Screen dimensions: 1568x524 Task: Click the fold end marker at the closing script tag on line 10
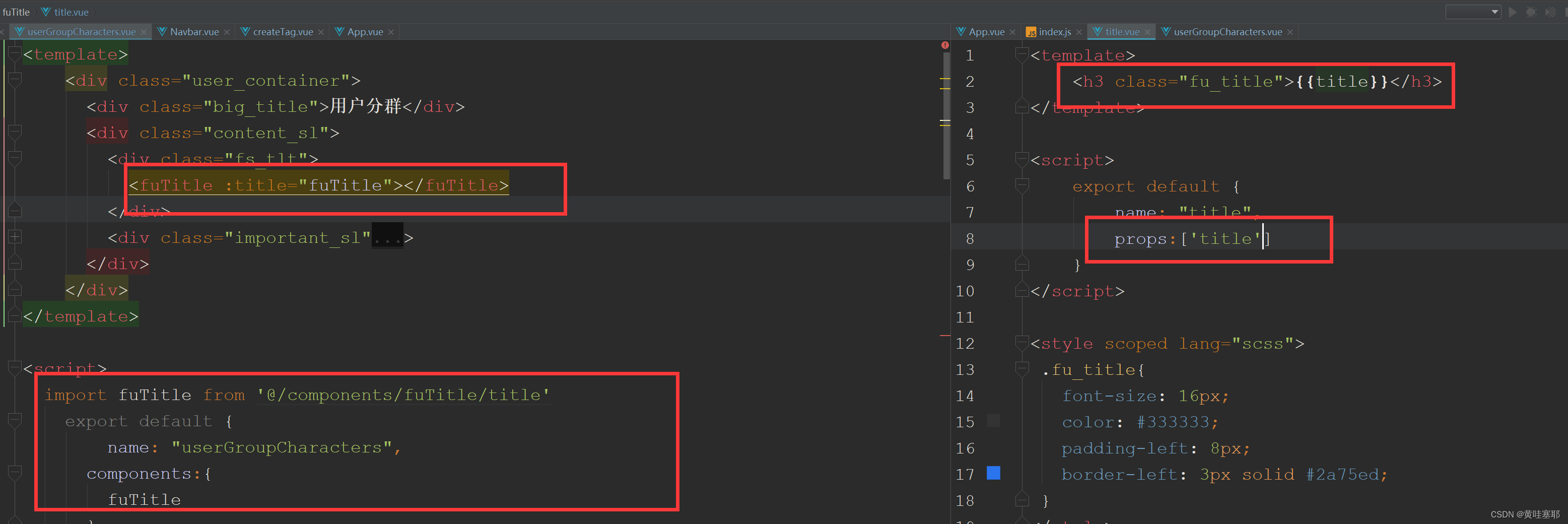click(1022, 290)
